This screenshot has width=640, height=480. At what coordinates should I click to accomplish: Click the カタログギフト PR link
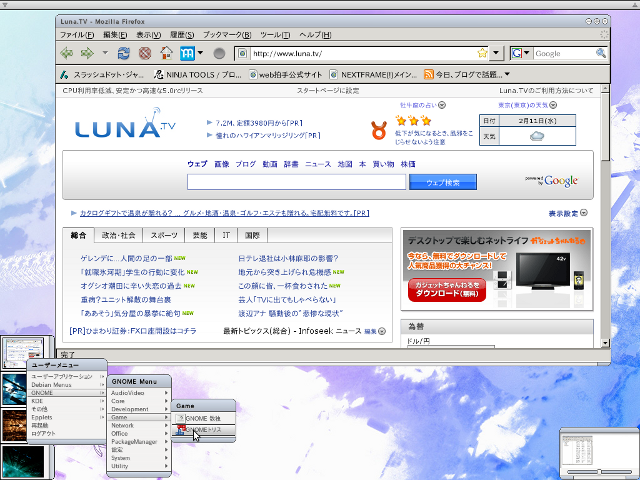tap(224, 213)
